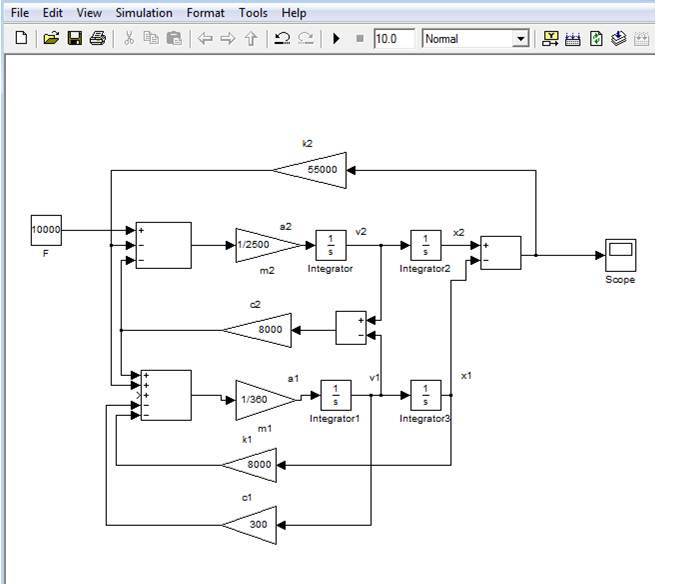The width and height of the screenshot is (675, 584).
Task: Select the Scope block
Action: (x=620, y=255)
